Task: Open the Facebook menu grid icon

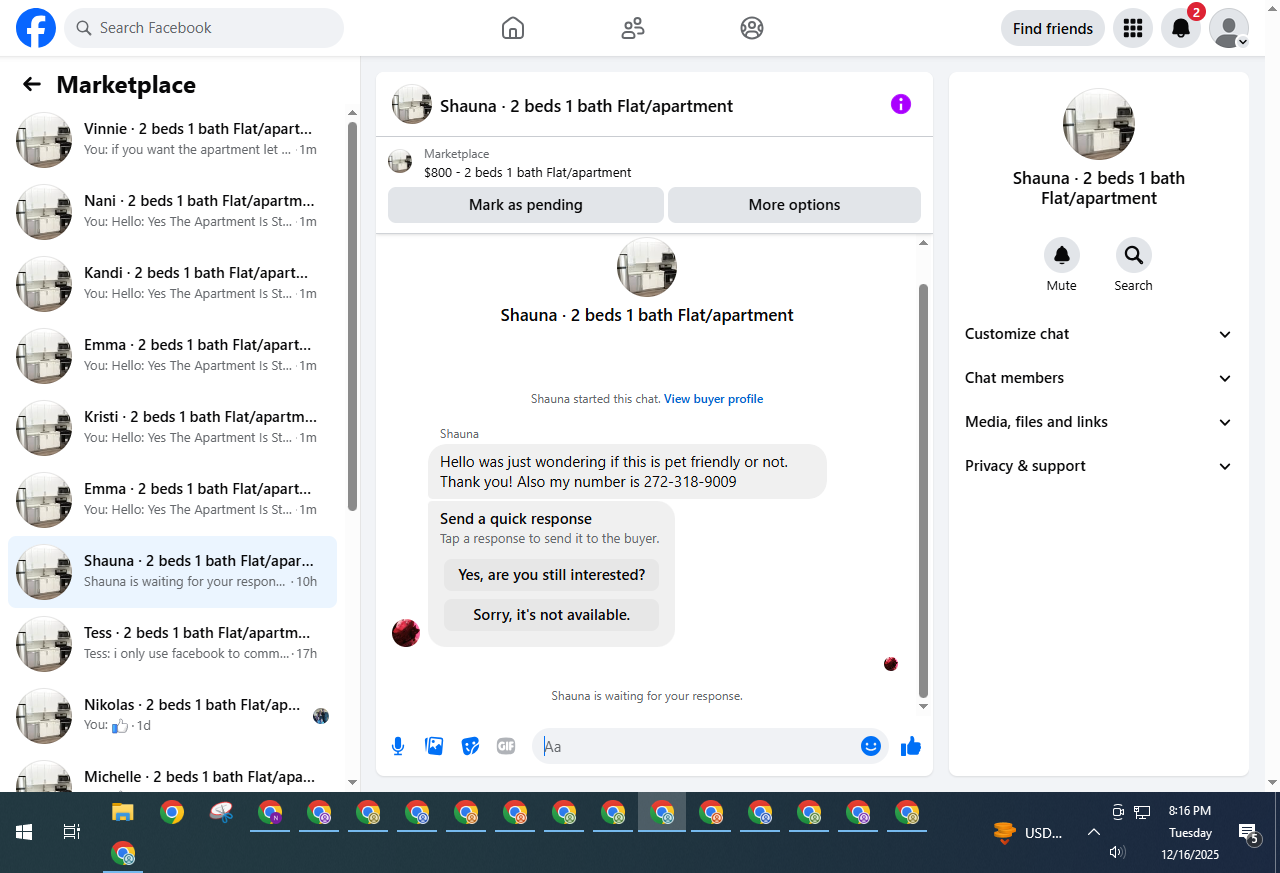Action: (1133, 28)
